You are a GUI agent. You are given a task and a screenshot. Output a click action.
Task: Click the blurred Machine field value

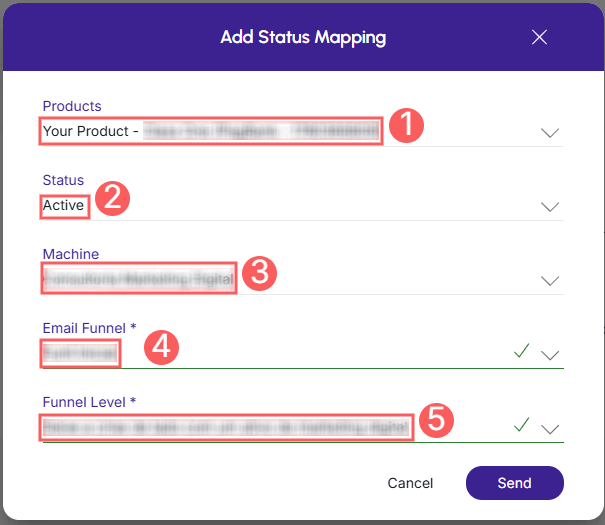139,279
